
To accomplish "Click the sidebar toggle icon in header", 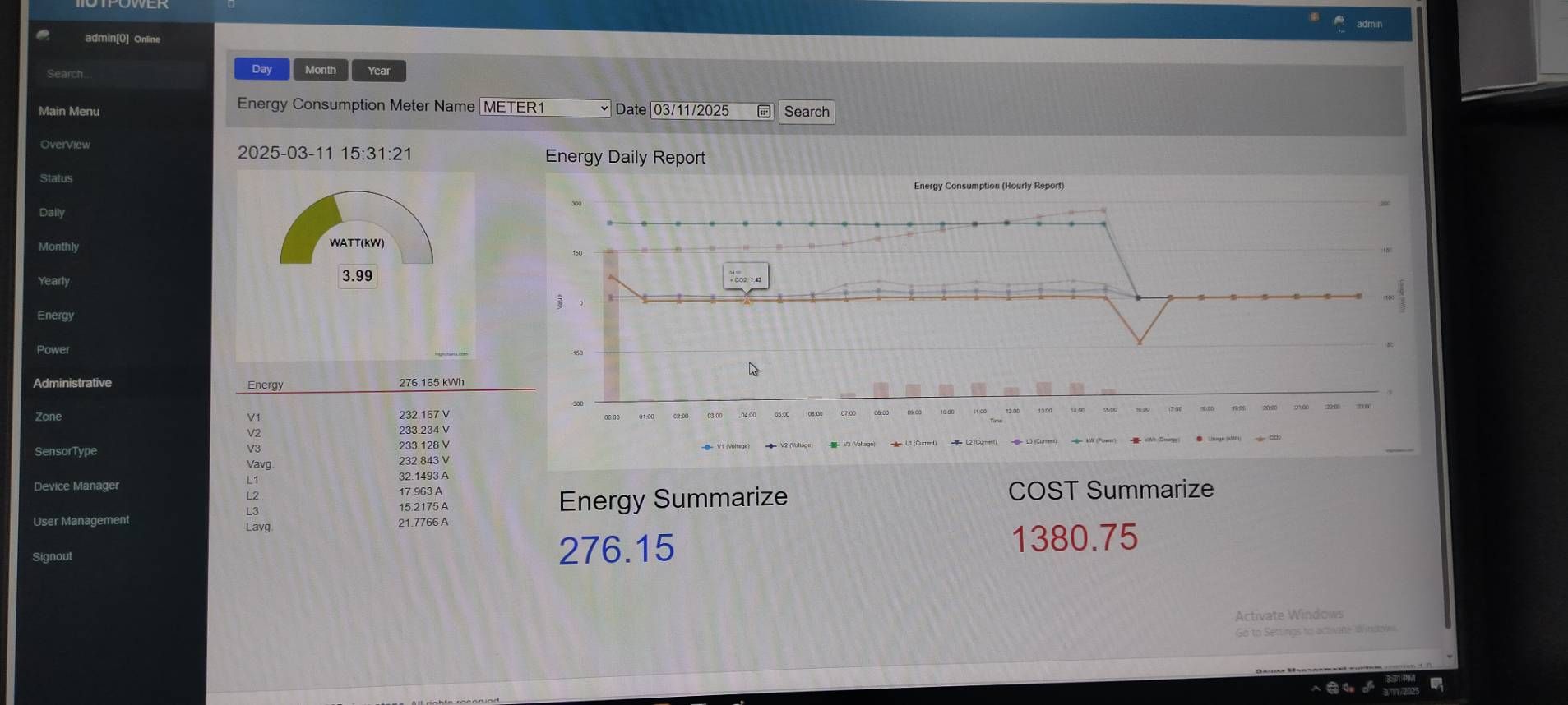I will click(x=231, y=4).
